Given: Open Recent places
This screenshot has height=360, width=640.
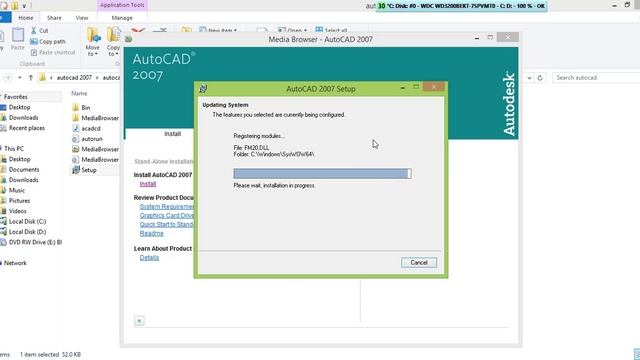Looking at the screenshot, I should 27,128.
